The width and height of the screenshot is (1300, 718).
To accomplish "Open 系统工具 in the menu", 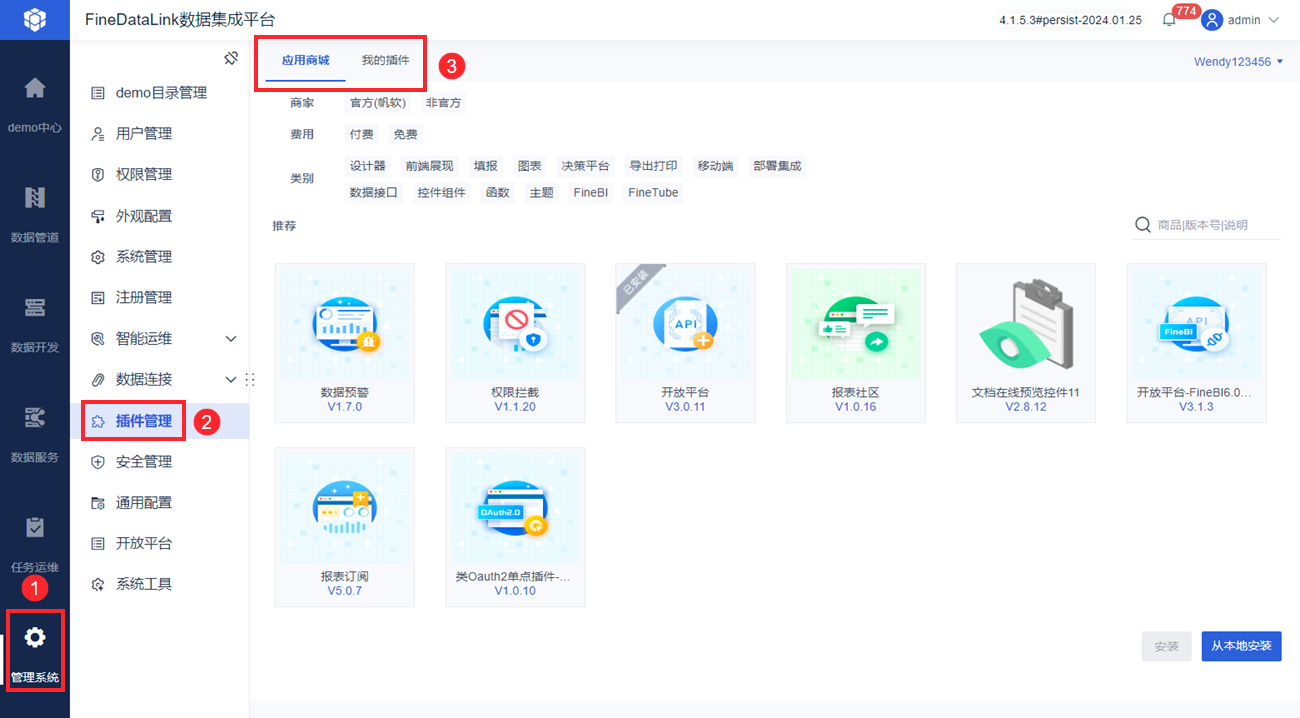I will coord(144,584).
